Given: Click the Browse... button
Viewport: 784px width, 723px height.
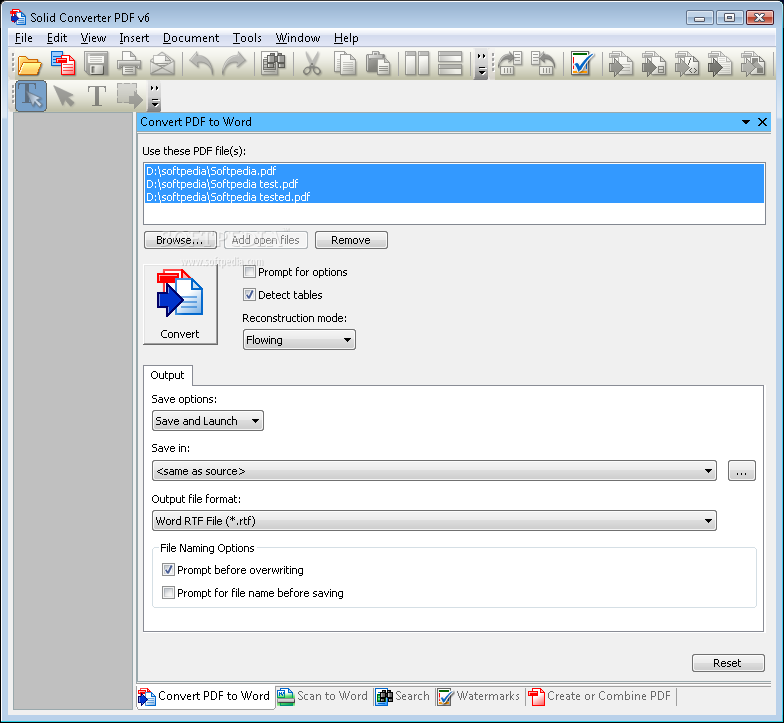Looking at the screenshot, I should click(x=180, y=240).
